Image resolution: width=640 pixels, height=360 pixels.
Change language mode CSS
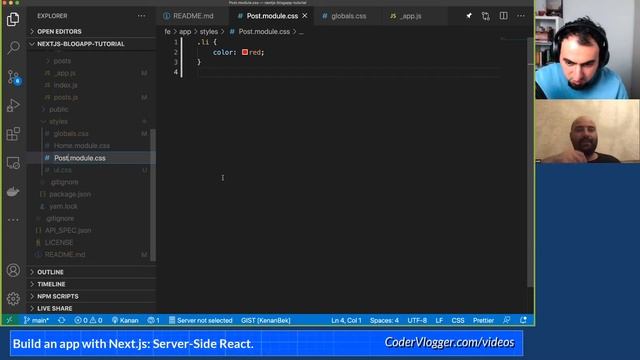click(458, 320)
